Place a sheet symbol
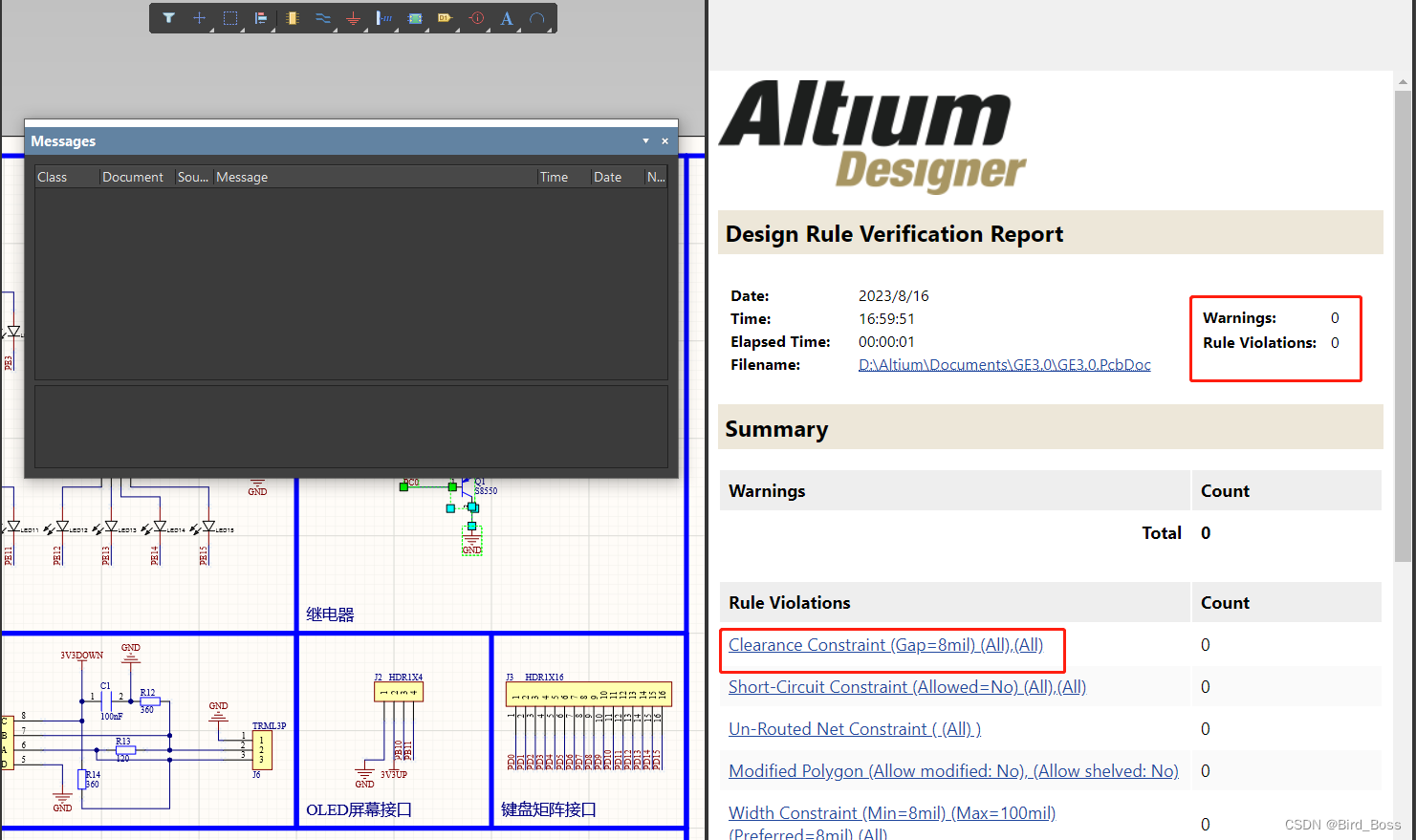 (415, 18)
